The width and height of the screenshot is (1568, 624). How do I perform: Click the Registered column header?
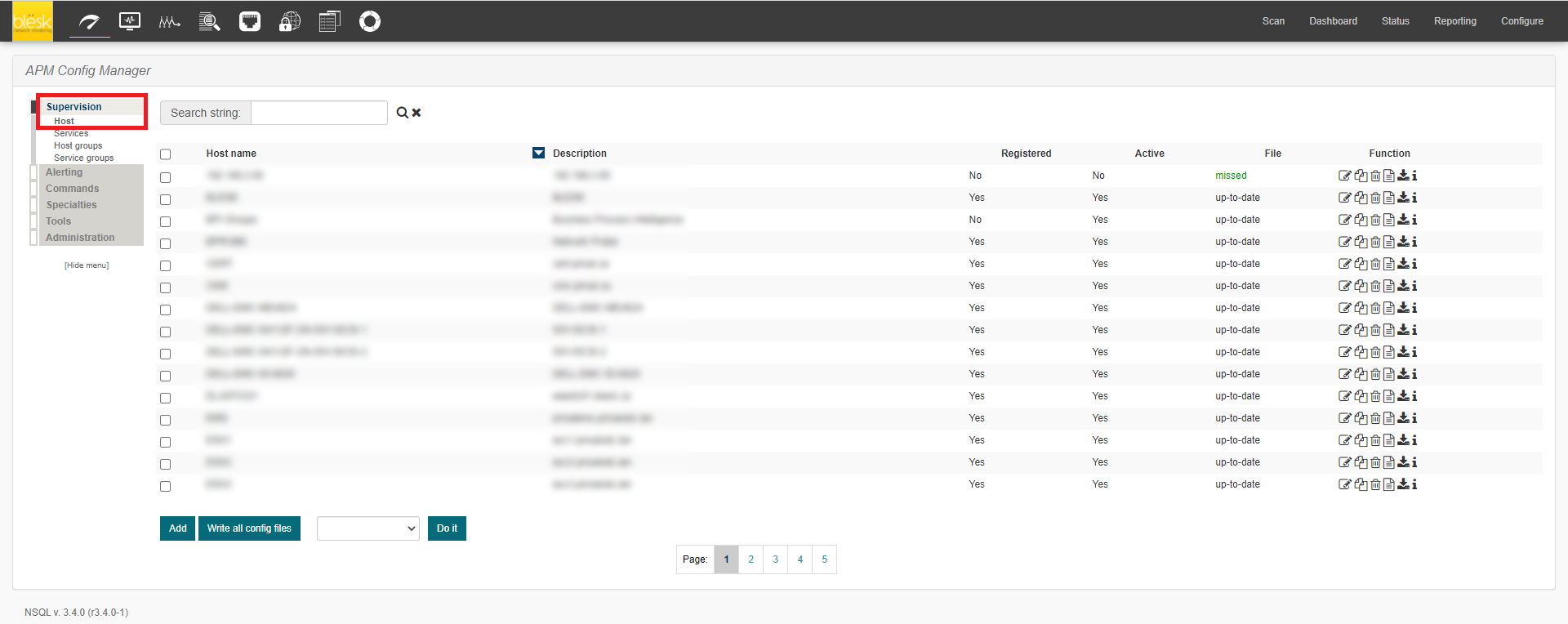click(1026, 154)
